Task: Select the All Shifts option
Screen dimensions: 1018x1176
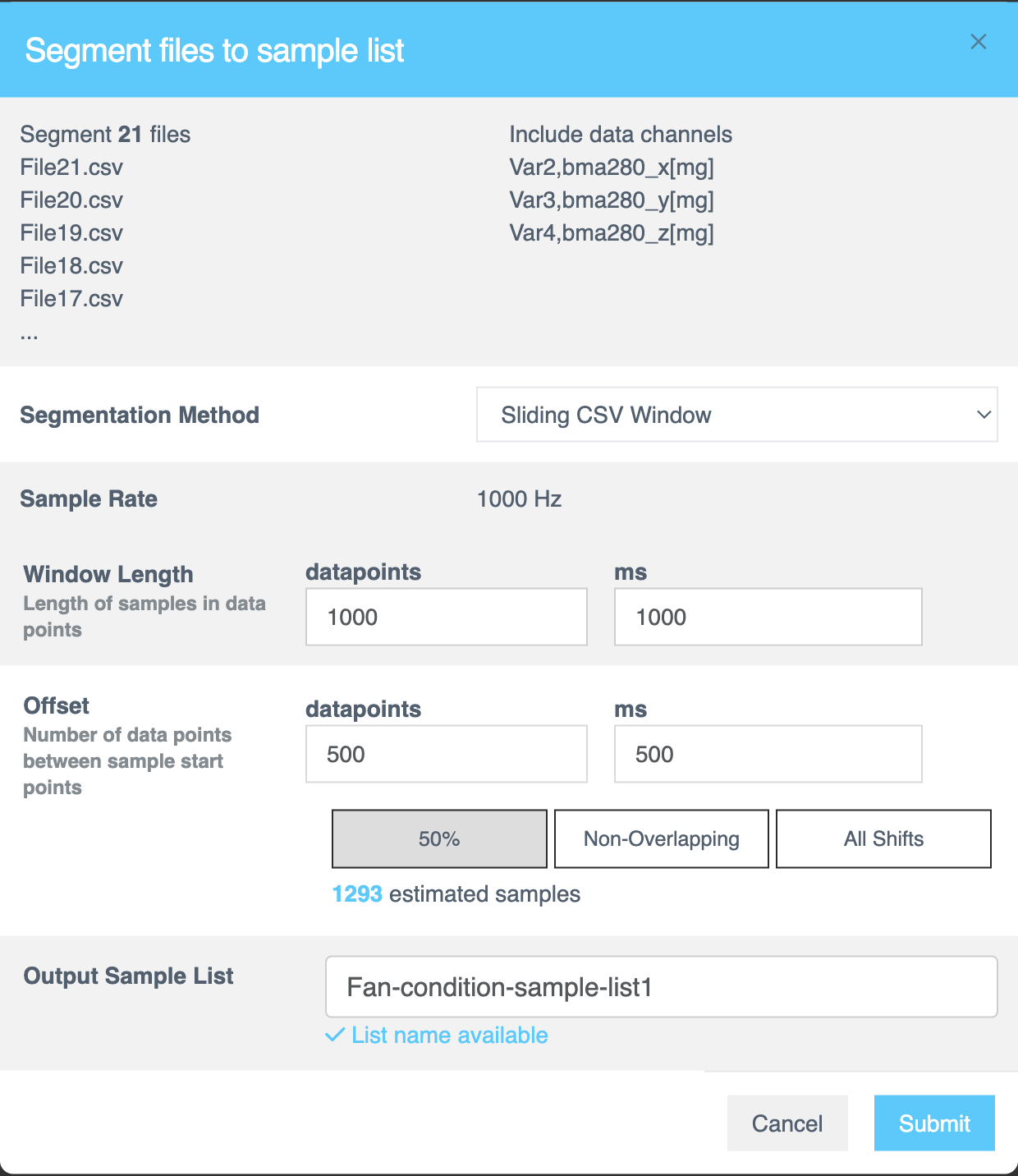Action: (x=883, y=838)
